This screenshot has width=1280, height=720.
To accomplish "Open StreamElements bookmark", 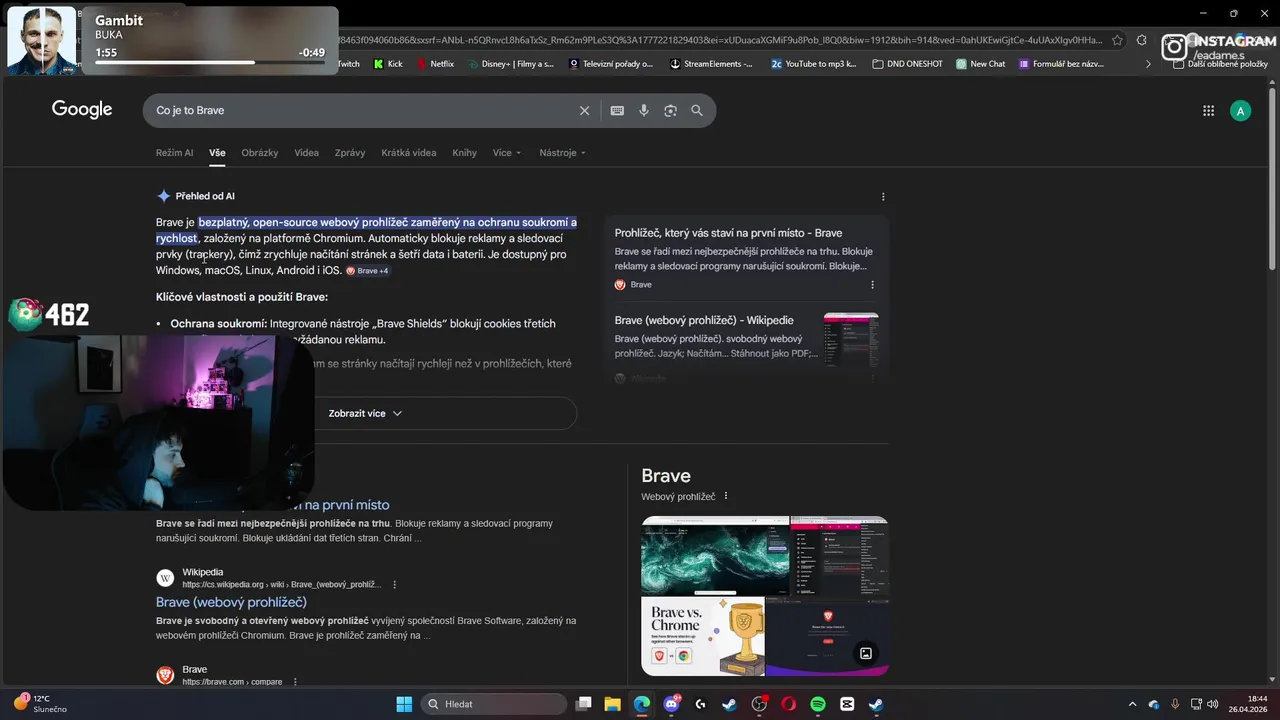I will point(711,64).
